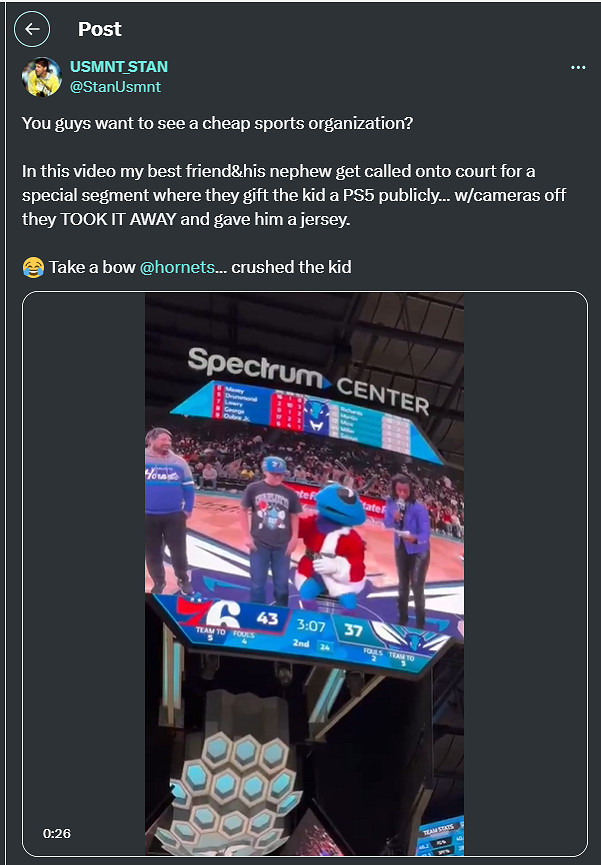The image size is (601, 865).
Task: Go back using the left arrow icon
Action: coord(32,29)
